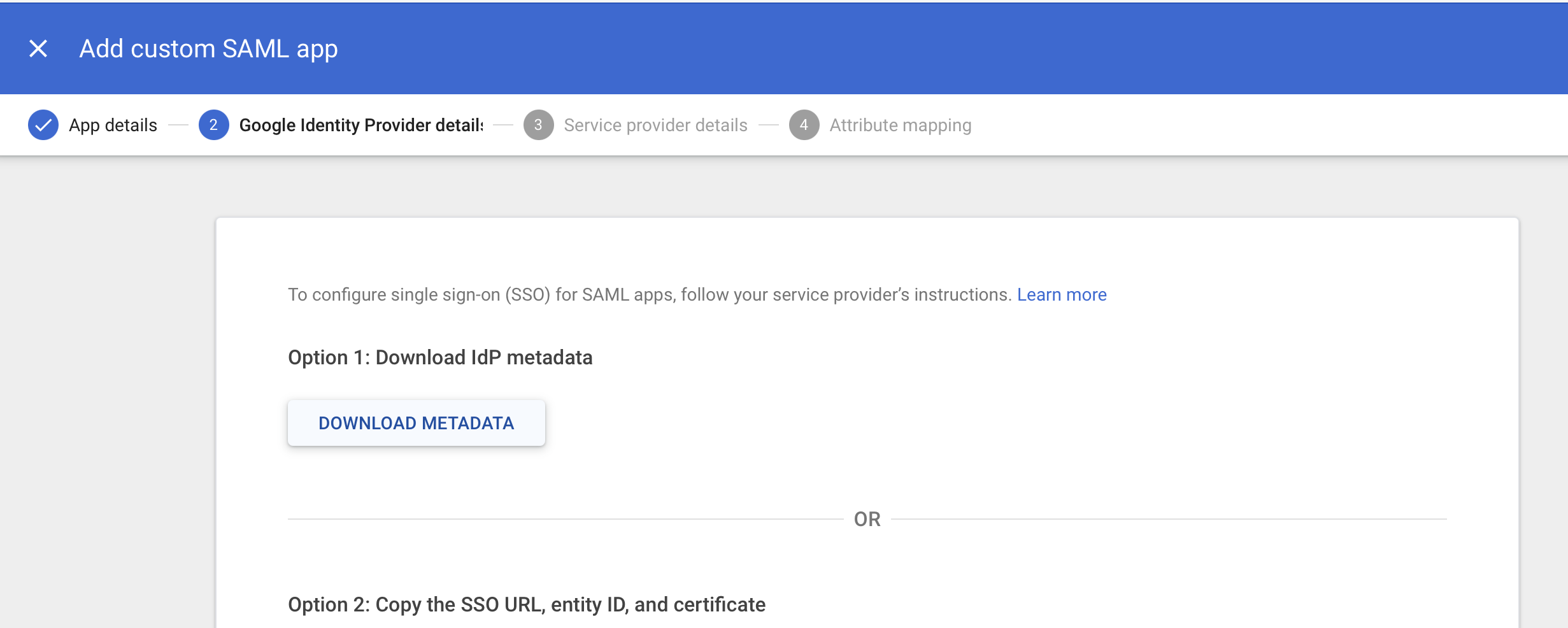Select step 3 circle icon
Viewport: 1568px width, 628px height.
[539, 125]
